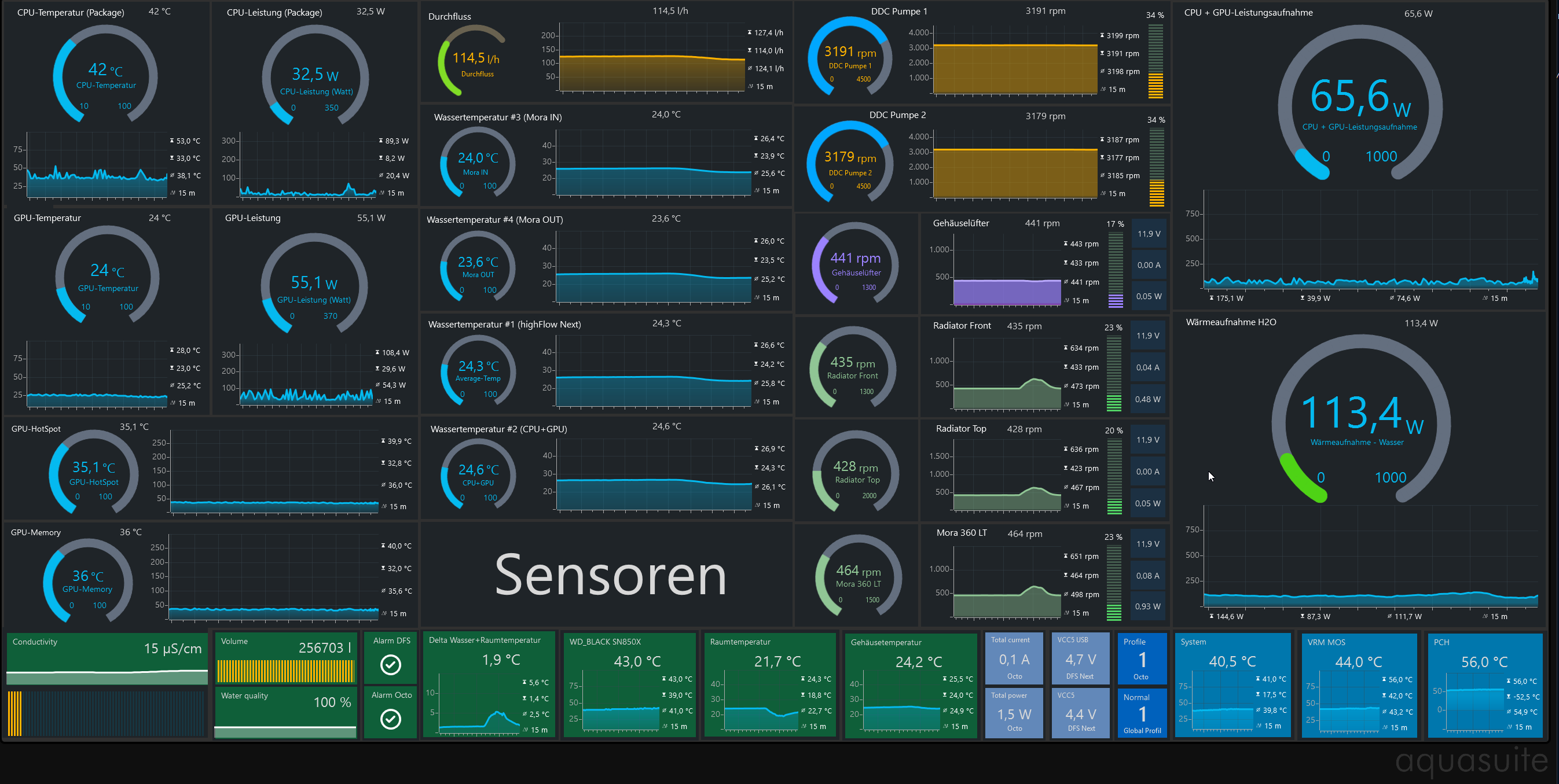Screen dimensions: 1559x784
Task: Select the purple Gehäuselüfter rpm gauge
Action: [x=854, y=264]
